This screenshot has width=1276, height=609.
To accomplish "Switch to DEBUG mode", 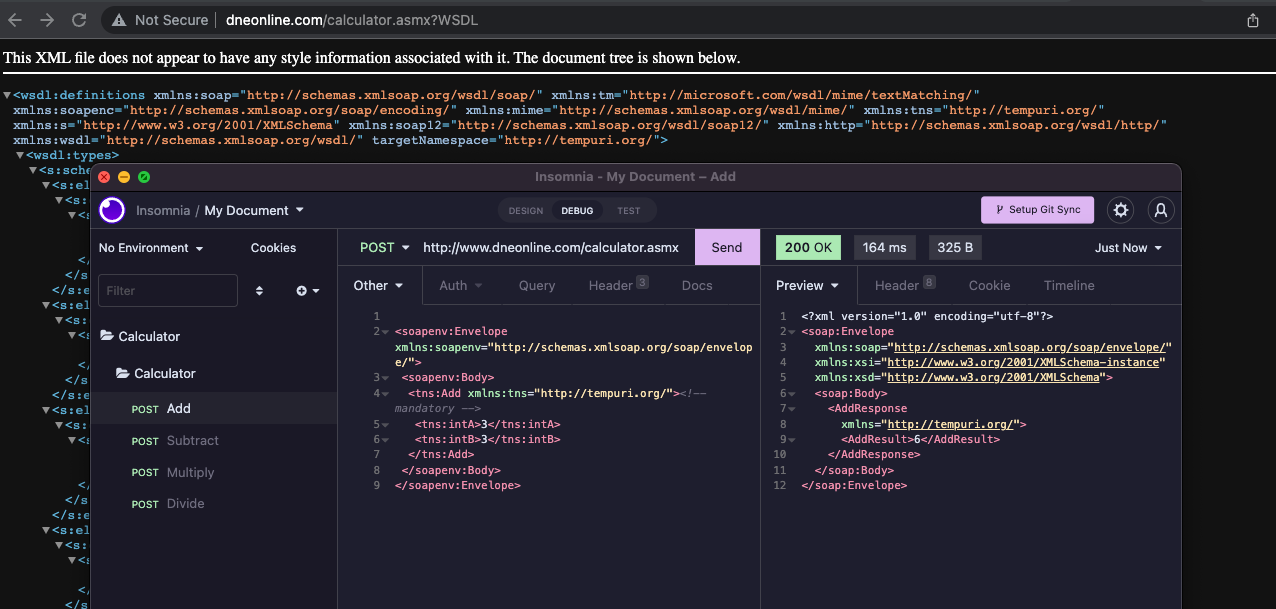I will [577, 211].
